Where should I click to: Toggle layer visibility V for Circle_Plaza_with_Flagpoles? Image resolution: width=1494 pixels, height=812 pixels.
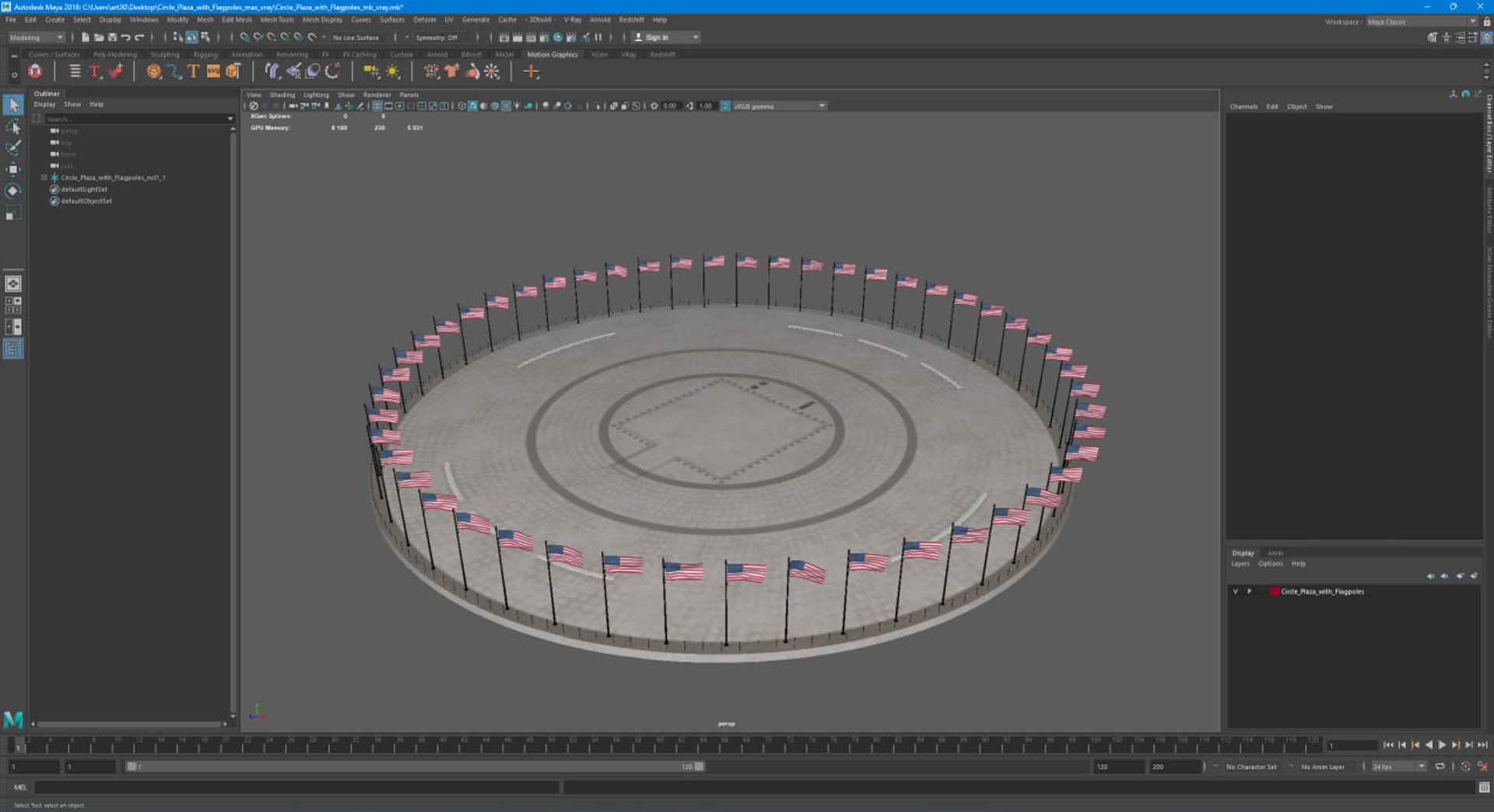(x=1235, y=591)
